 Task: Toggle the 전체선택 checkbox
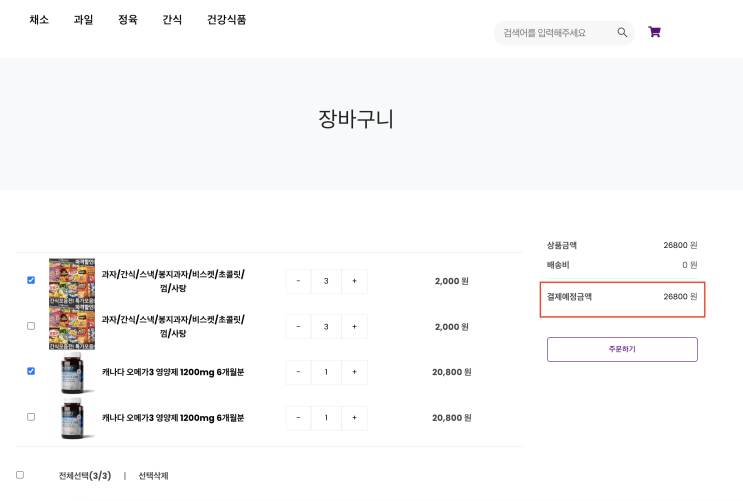[20, 475]
